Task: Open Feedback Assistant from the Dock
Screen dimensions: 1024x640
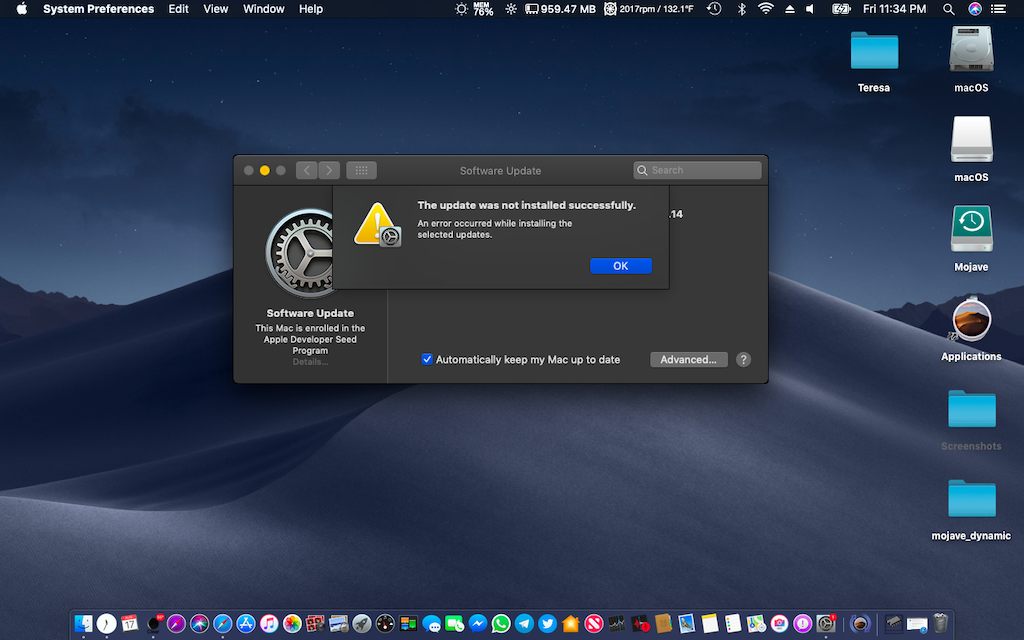Action: [803, 624]
